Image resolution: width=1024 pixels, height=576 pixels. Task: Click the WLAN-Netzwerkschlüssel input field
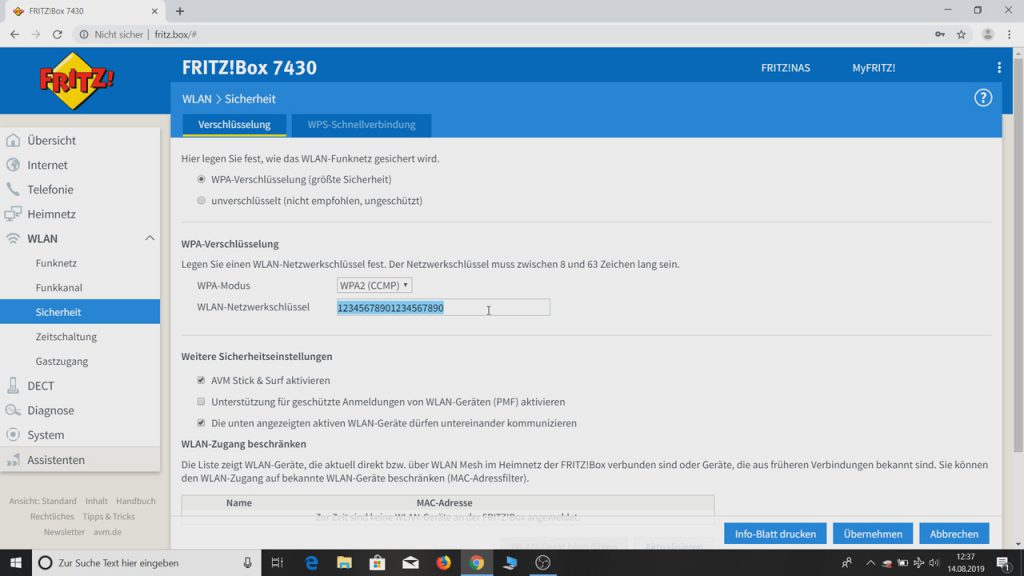click(440, 307)
